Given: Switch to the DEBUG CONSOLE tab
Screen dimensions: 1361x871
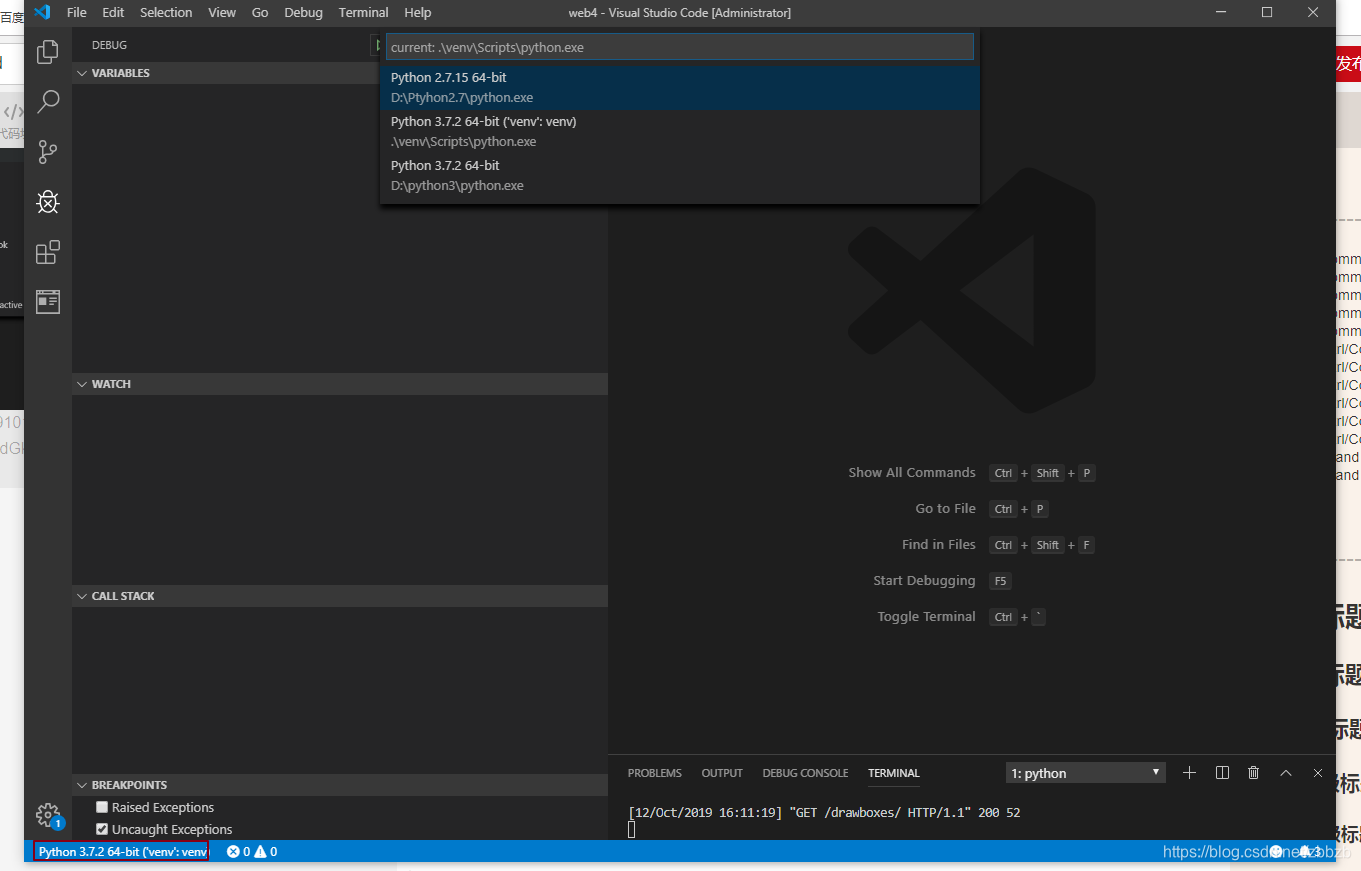Looking at the screenshot, I should click(x=805, y=773).
